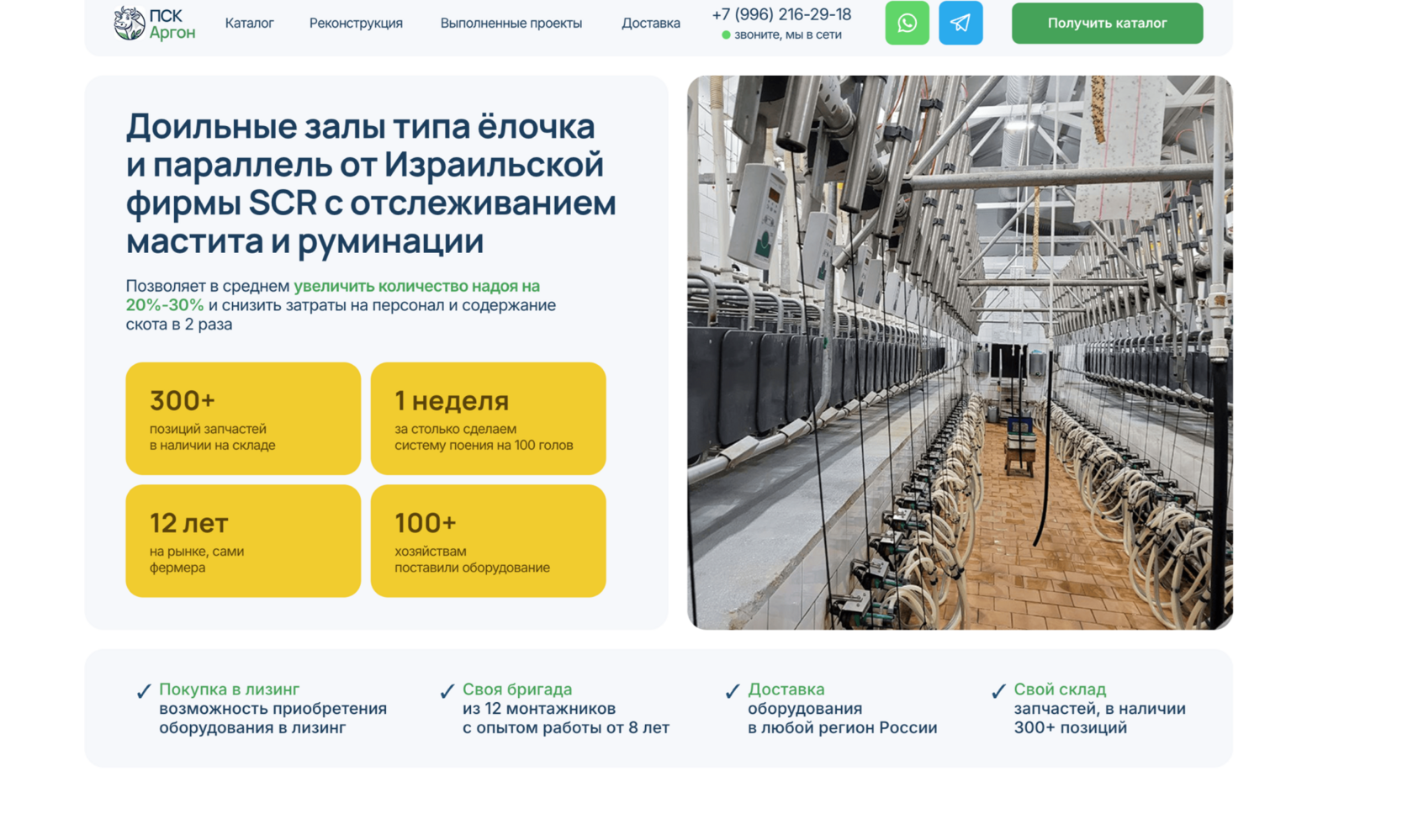Click the checkmark beside Своя бригада
Screen dimensions: 1413x840
coord(445,693)
